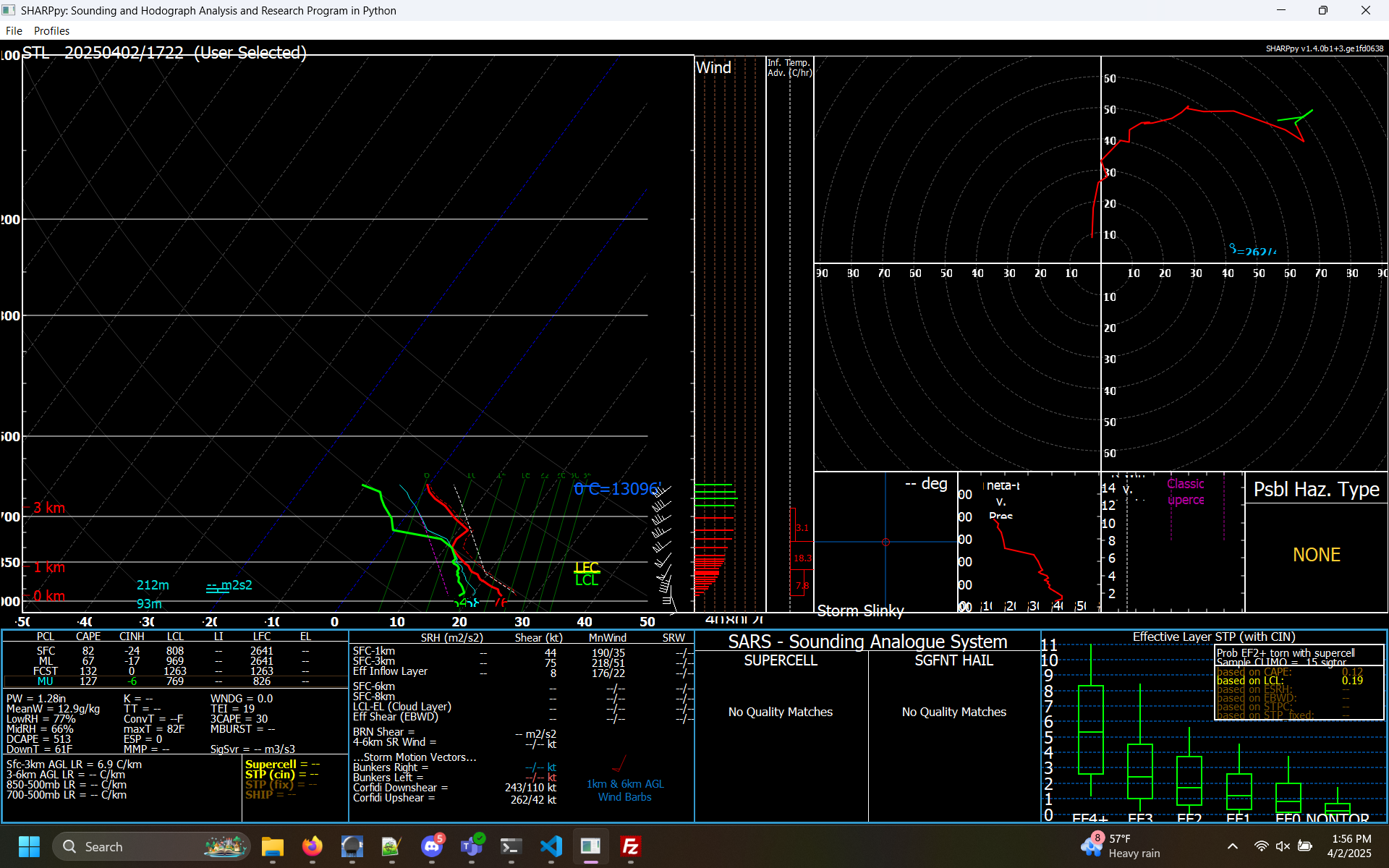The width and height of the screenshot is (1389, 868).
Task: Open File Explorer from the taskbar
Action: (273, 846)
